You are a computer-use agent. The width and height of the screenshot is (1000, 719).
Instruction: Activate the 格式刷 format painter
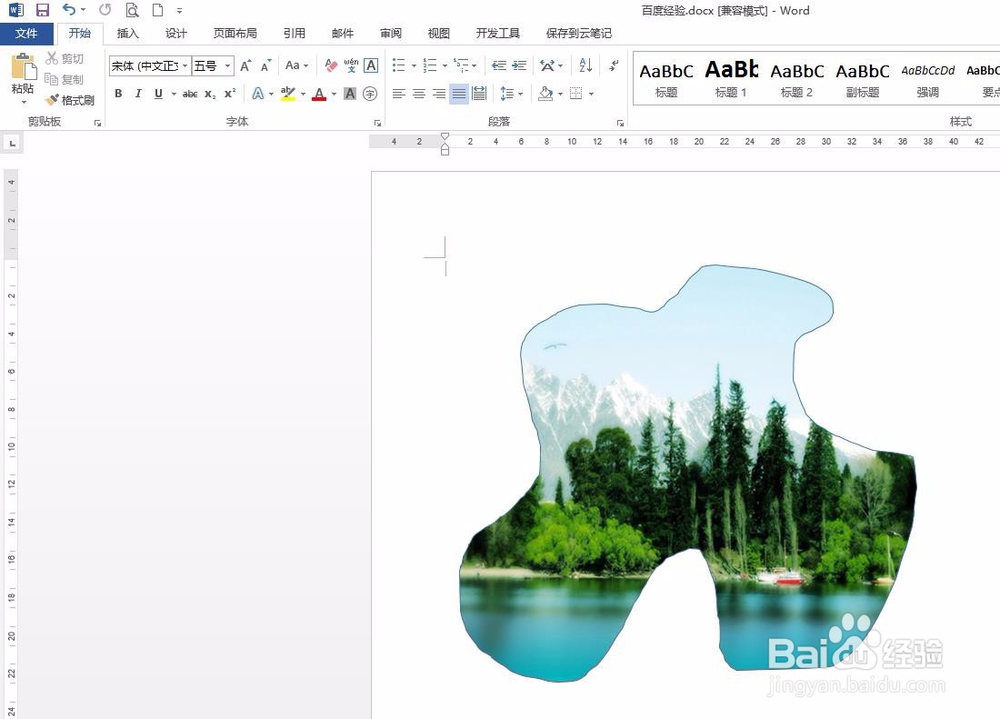click(70, 100)
